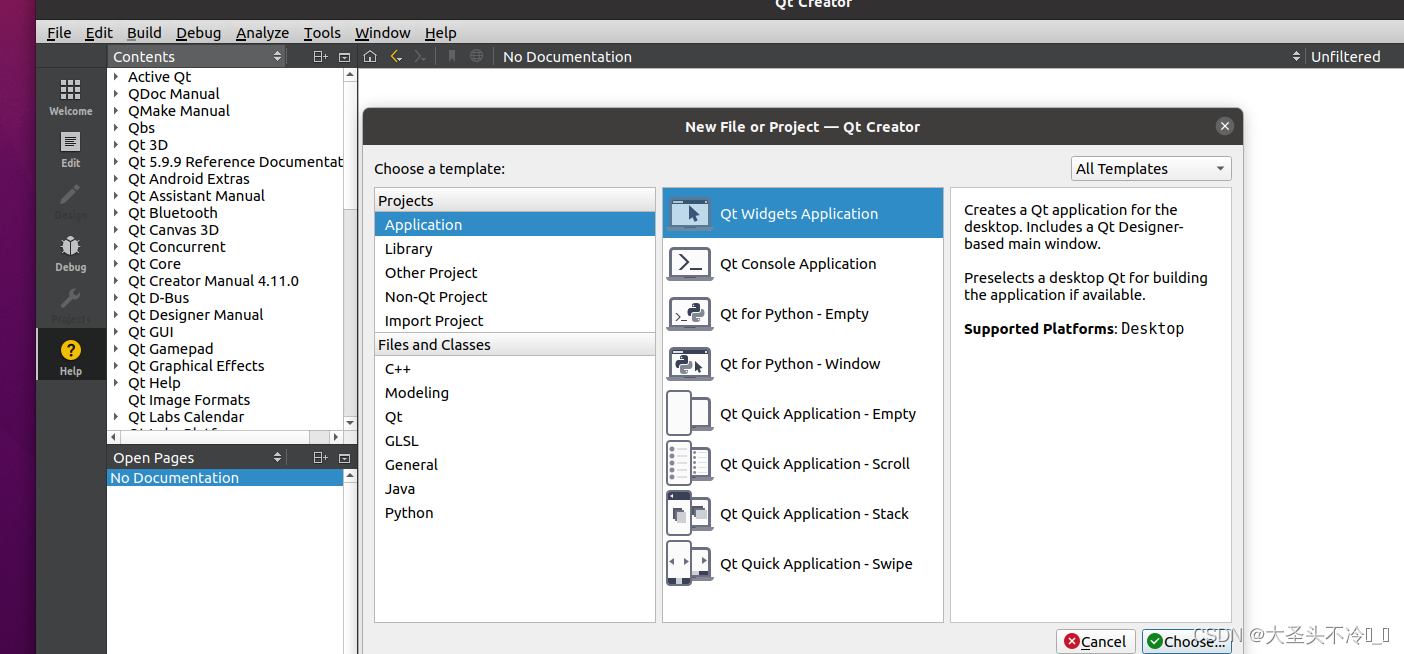The width and height of the screenshot is (1404, 654).
Task: Click the Choose... button
Action: click(1187, 641)
